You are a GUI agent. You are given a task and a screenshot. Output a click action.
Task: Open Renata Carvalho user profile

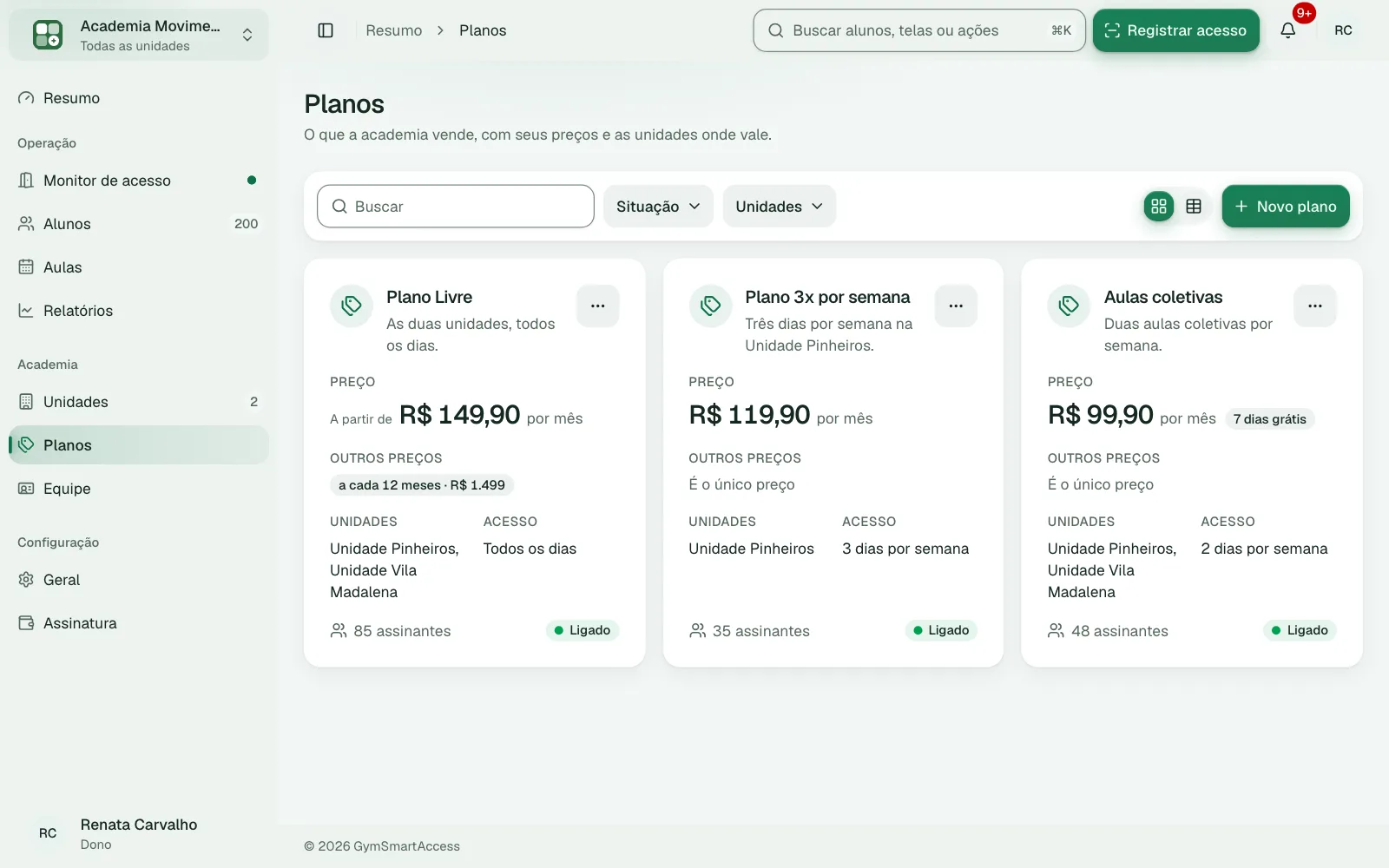tap(139, 833)
